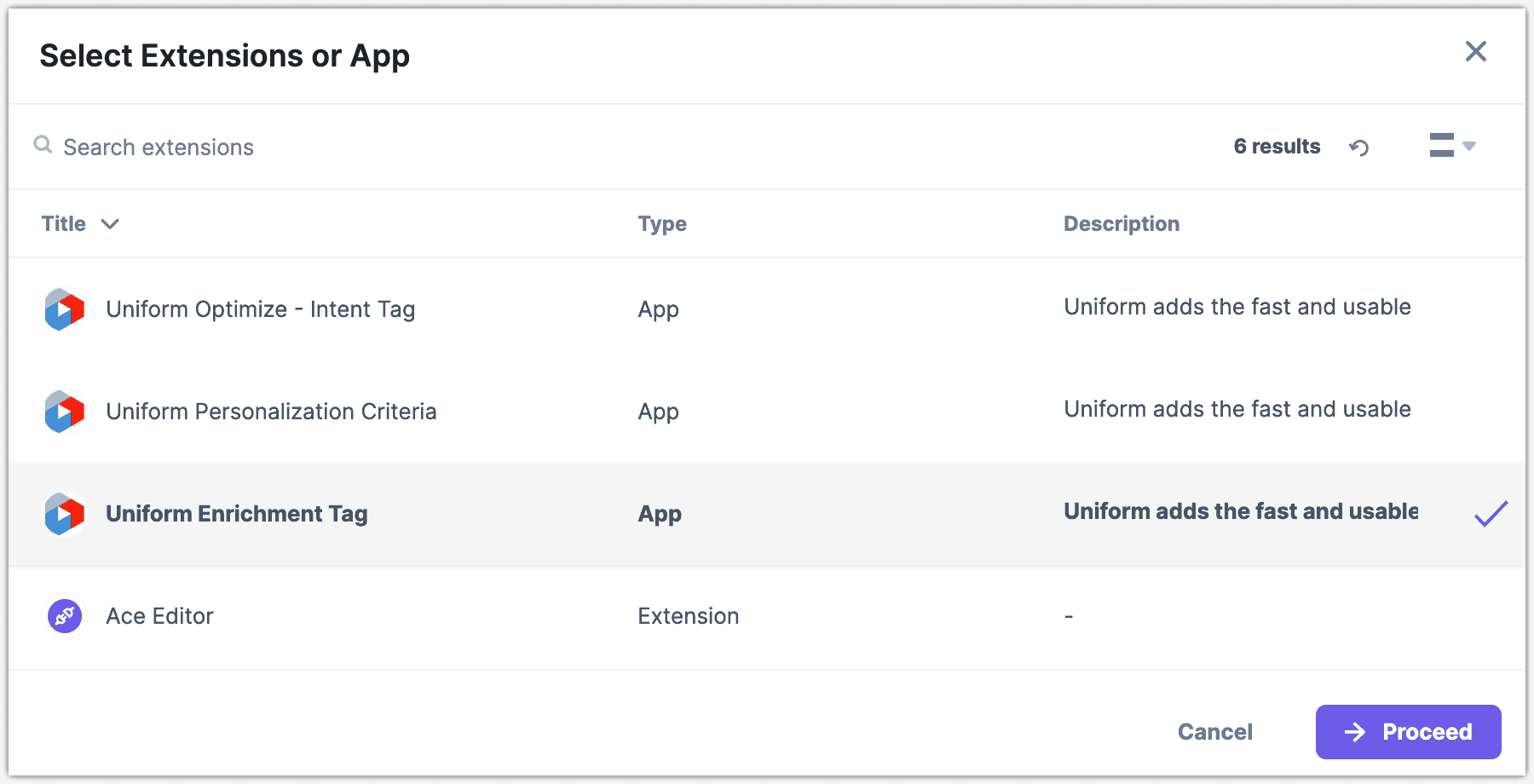Click the row density view icon
Image resolution: width=1534 pixels, height=784 pixels.
(x=1442, y=146)
